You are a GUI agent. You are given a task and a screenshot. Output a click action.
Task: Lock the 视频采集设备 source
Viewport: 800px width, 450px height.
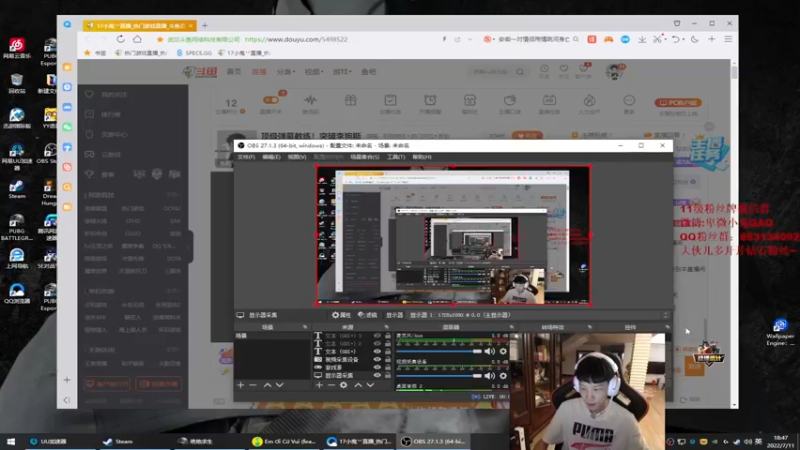click(x=388, y=359)
